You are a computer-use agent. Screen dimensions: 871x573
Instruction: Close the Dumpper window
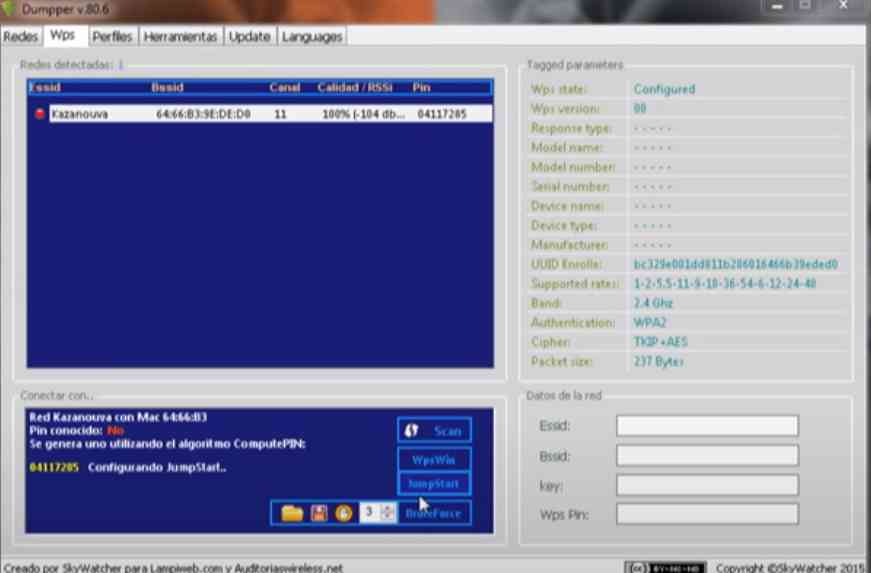point(843,6)
